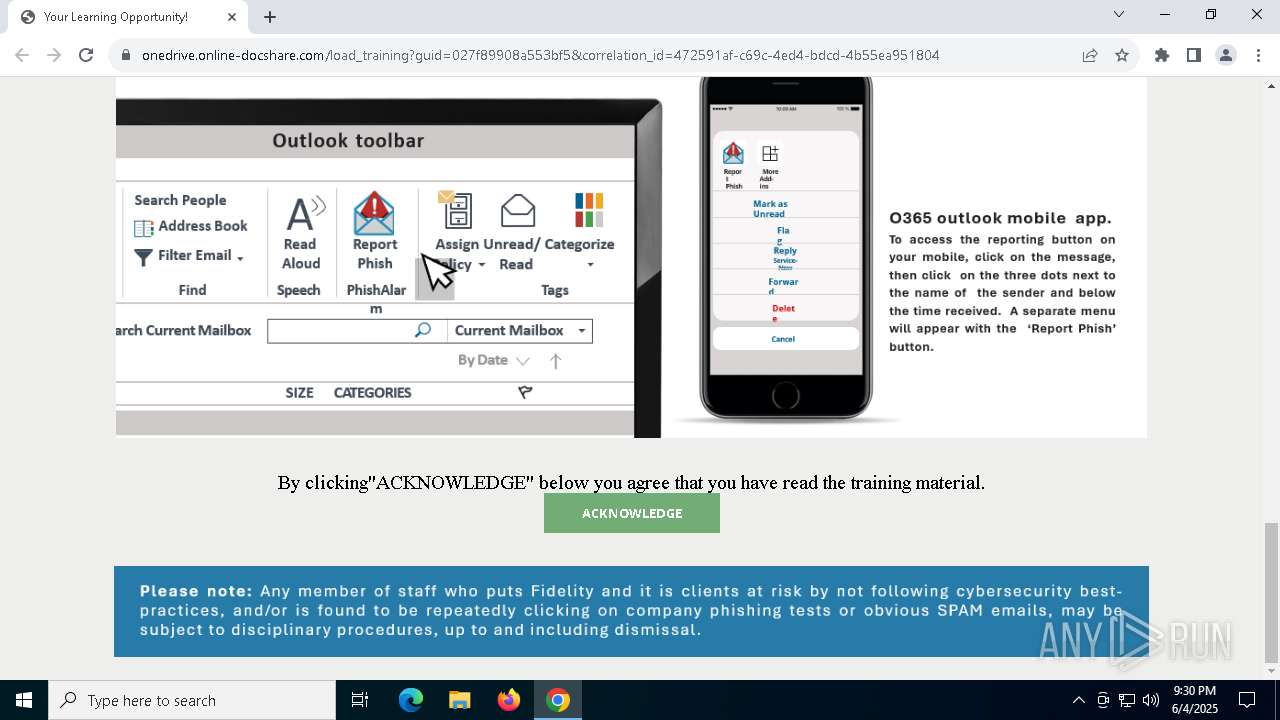The image size is (1280, 720).
Task: Click the browser forward arrow
Action: [x=54, y=55]
